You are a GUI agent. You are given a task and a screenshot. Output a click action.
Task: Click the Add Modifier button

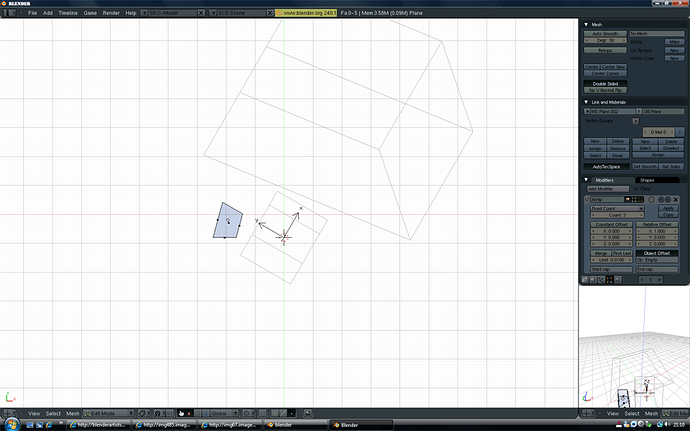pyautogui.click(x=608, y=188)
